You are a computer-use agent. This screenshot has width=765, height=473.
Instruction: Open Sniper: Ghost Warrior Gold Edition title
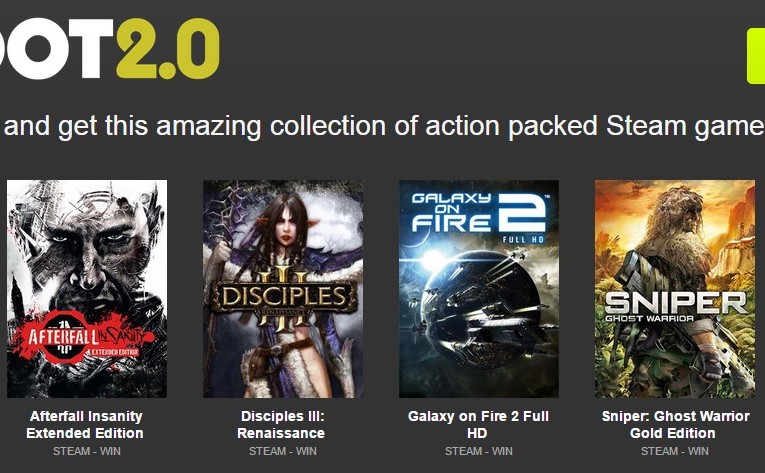675,425
